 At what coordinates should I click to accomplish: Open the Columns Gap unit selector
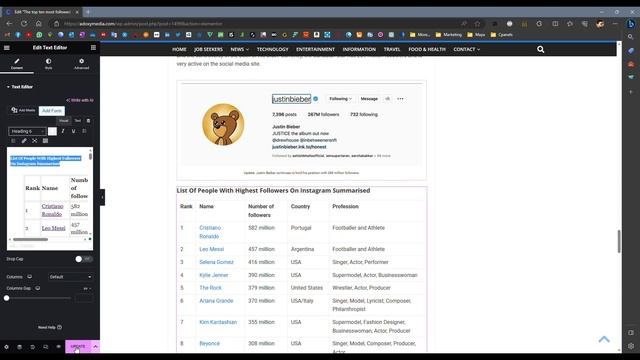pyautogui.click(x=86, y=289)
